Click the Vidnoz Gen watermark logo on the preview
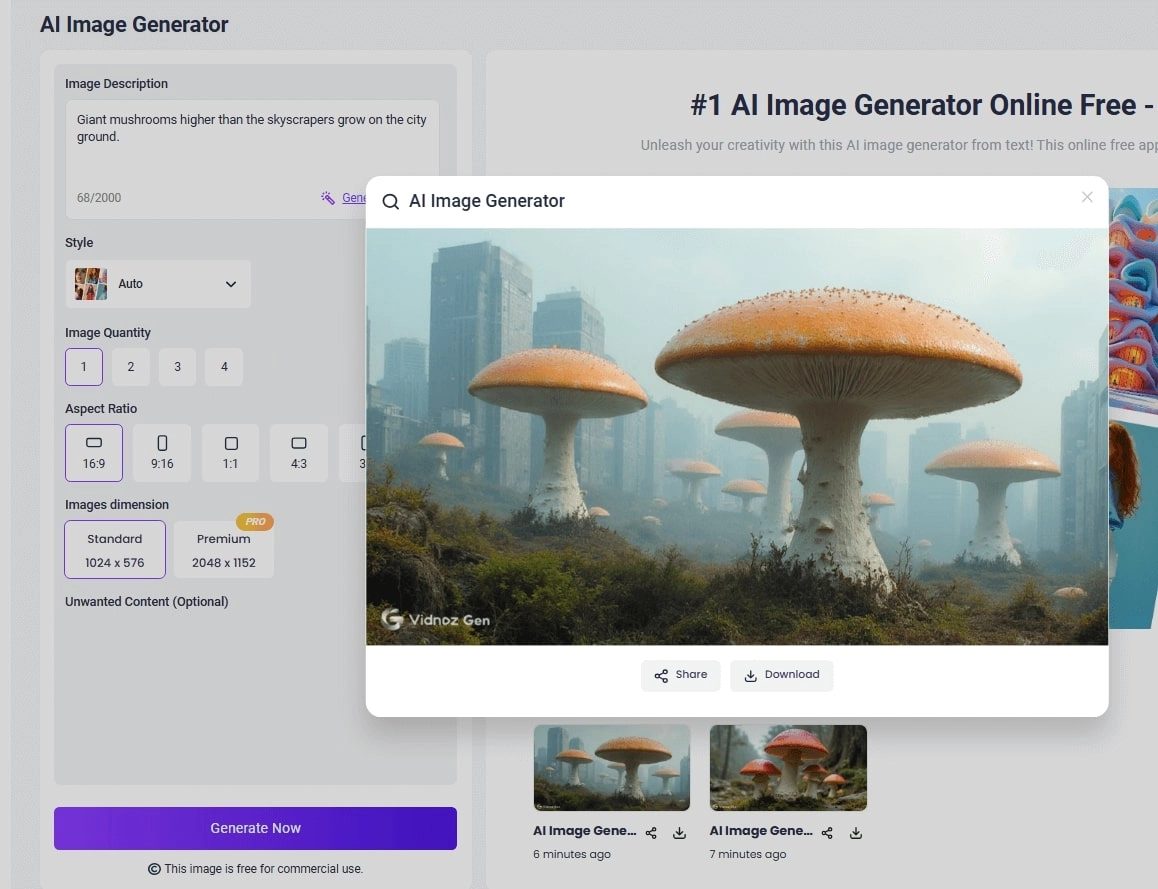 434,619
